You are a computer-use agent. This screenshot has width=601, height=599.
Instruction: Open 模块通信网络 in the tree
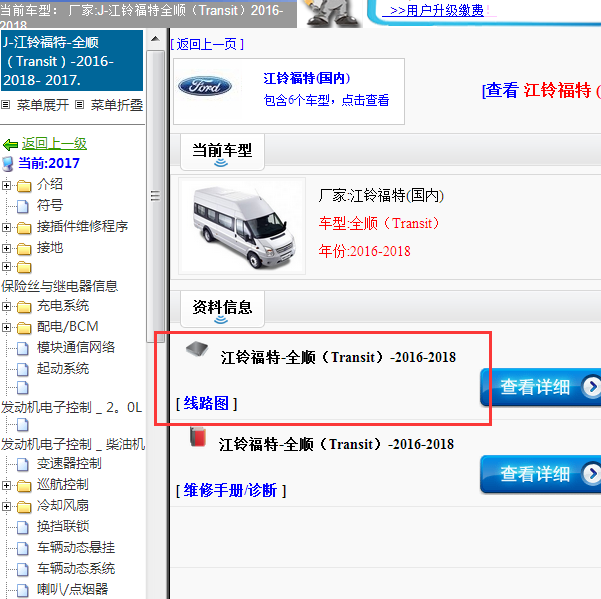[x=76, y=347]
